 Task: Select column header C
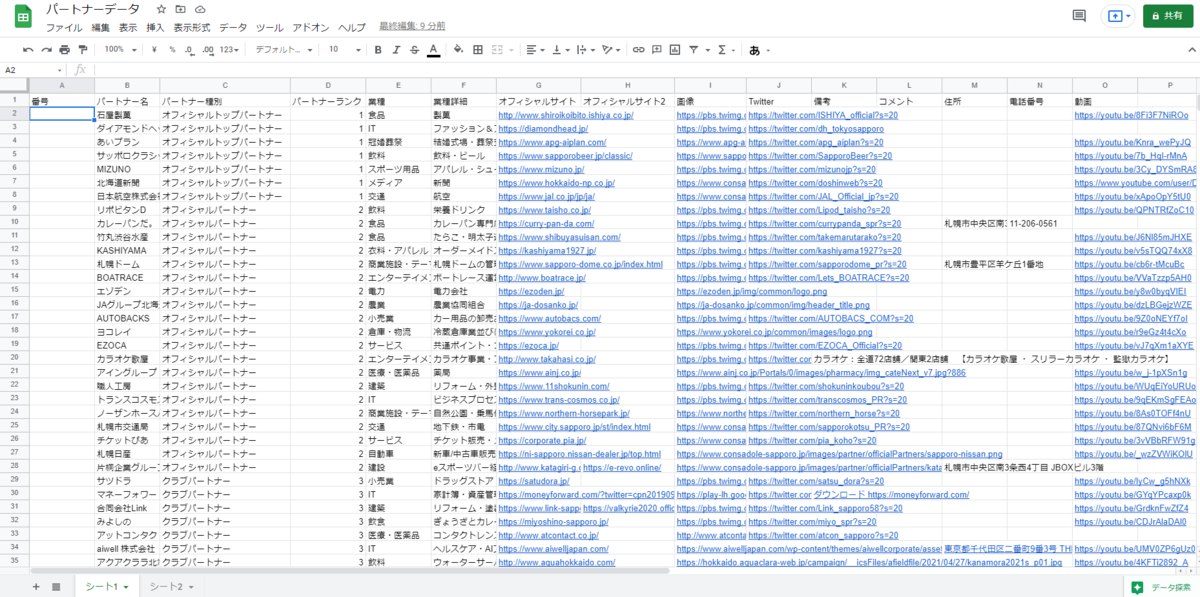click(x=225, y=86)
